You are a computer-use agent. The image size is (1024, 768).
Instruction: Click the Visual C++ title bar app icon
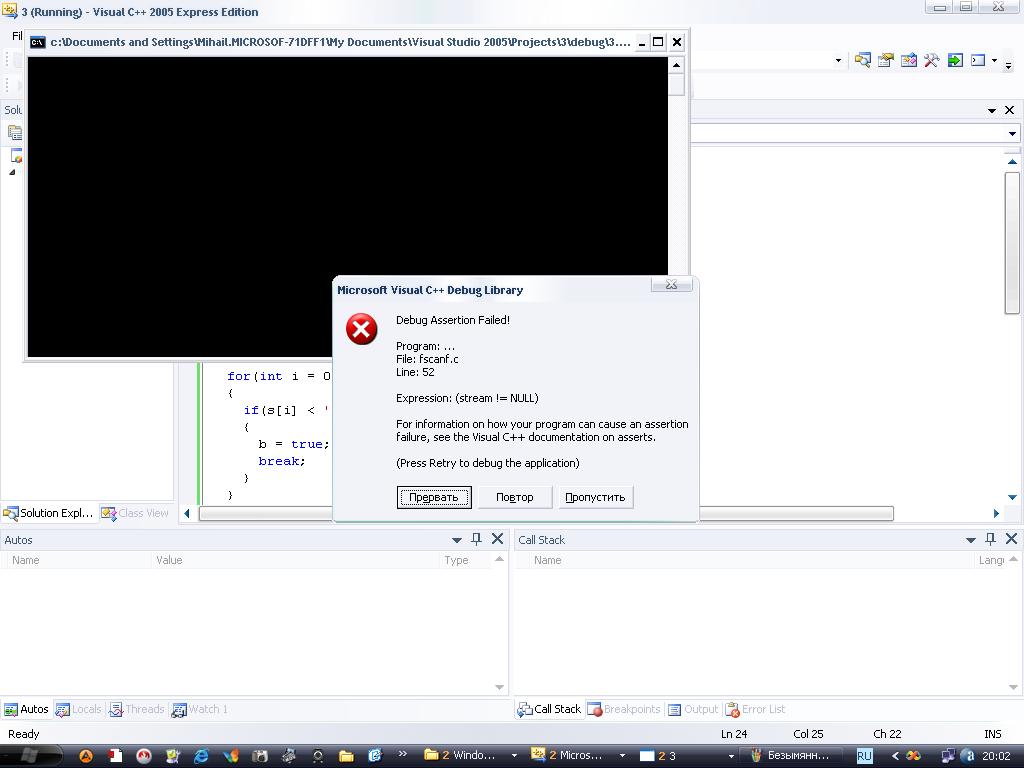pyautogui.click(x=9, y=11)
